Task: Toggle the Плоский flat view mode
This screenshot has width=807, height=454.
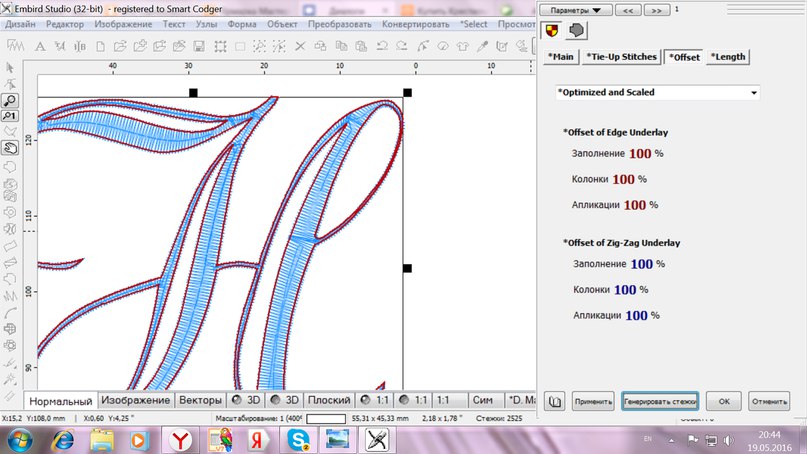Action: coord(328,400)
